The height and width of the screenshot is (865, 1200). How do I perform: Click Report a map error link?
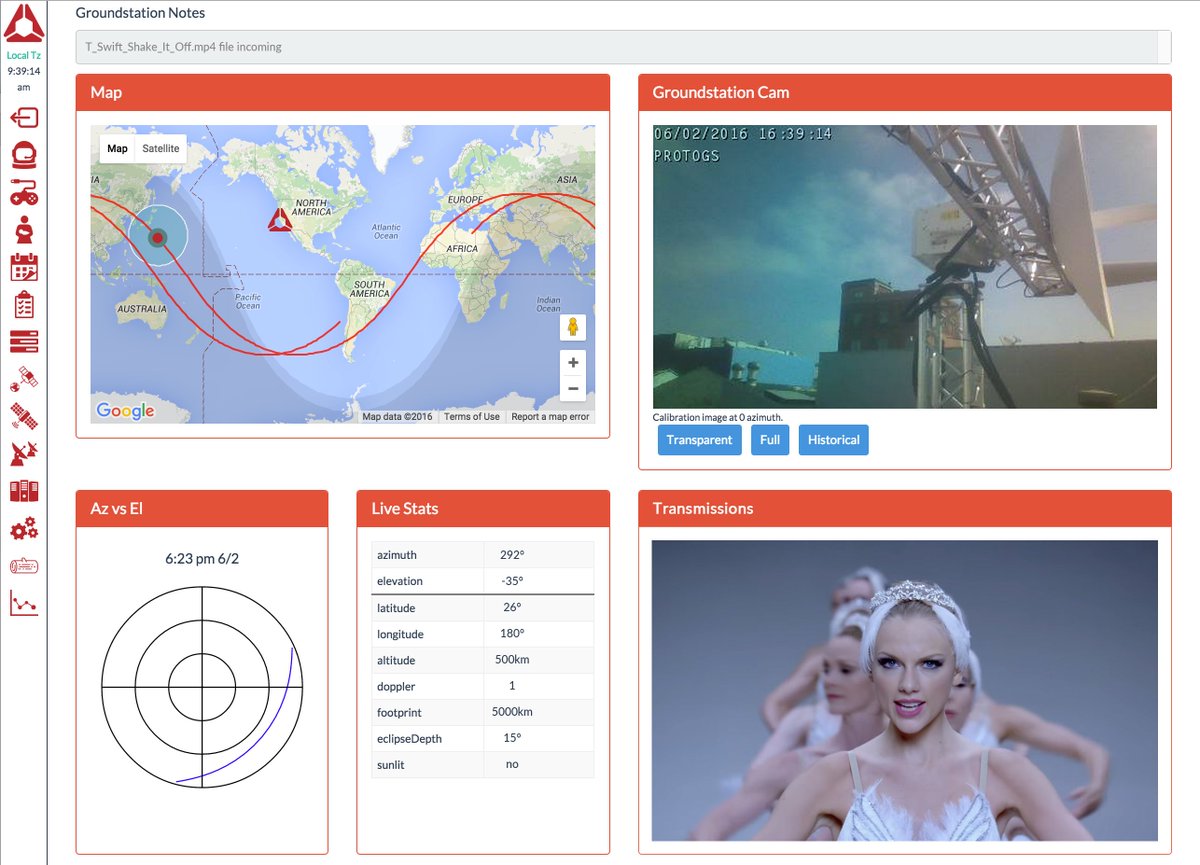click(x=551, y=417)
